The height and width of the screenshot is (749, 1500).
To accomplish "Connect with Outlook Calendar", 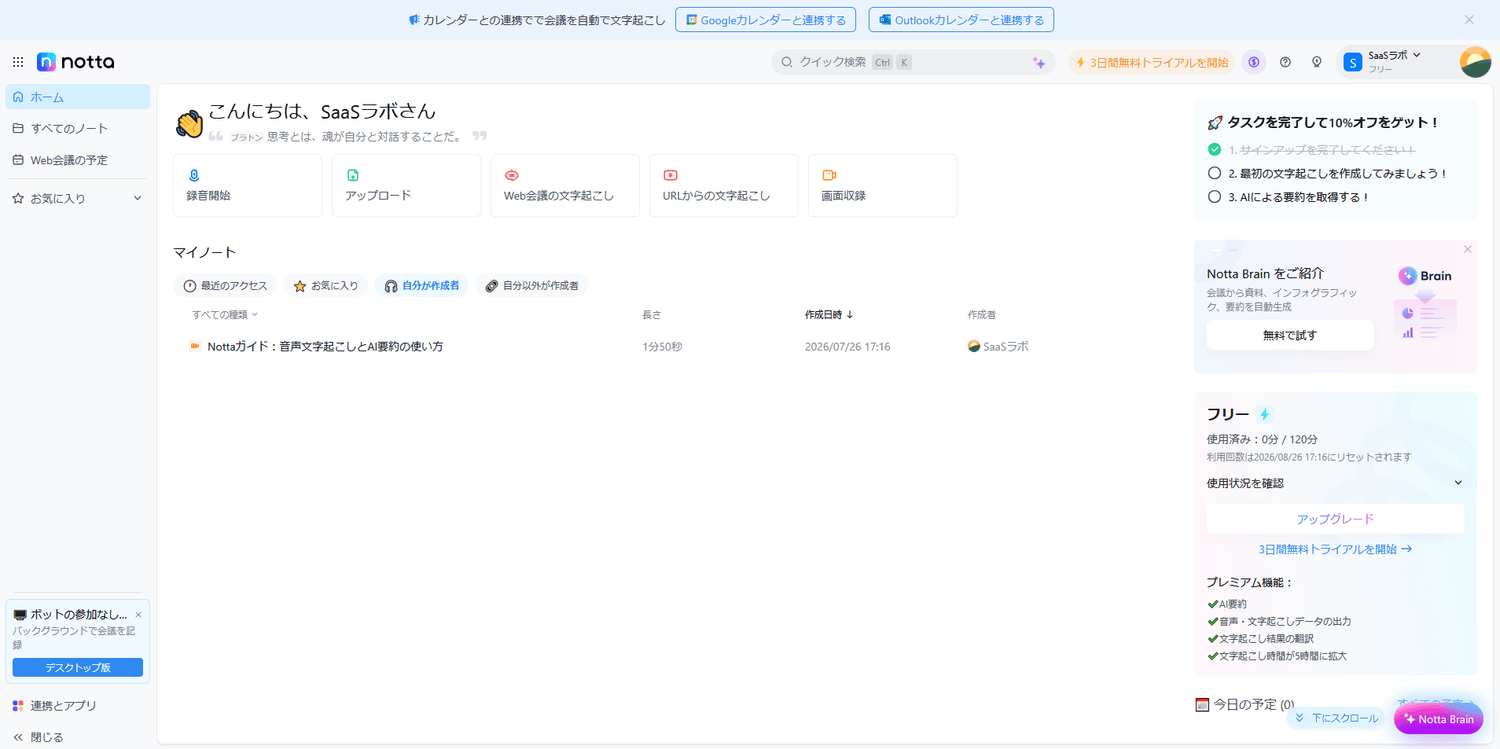I will 961,20.
